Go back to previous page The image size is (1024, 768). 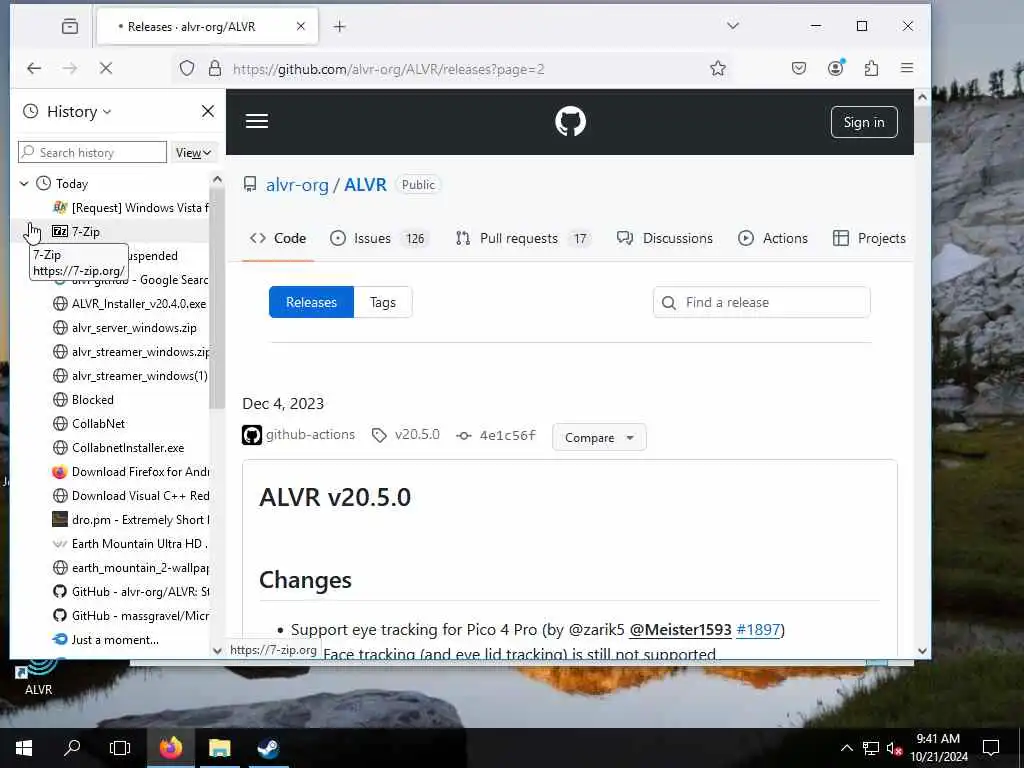pos(34,69)
